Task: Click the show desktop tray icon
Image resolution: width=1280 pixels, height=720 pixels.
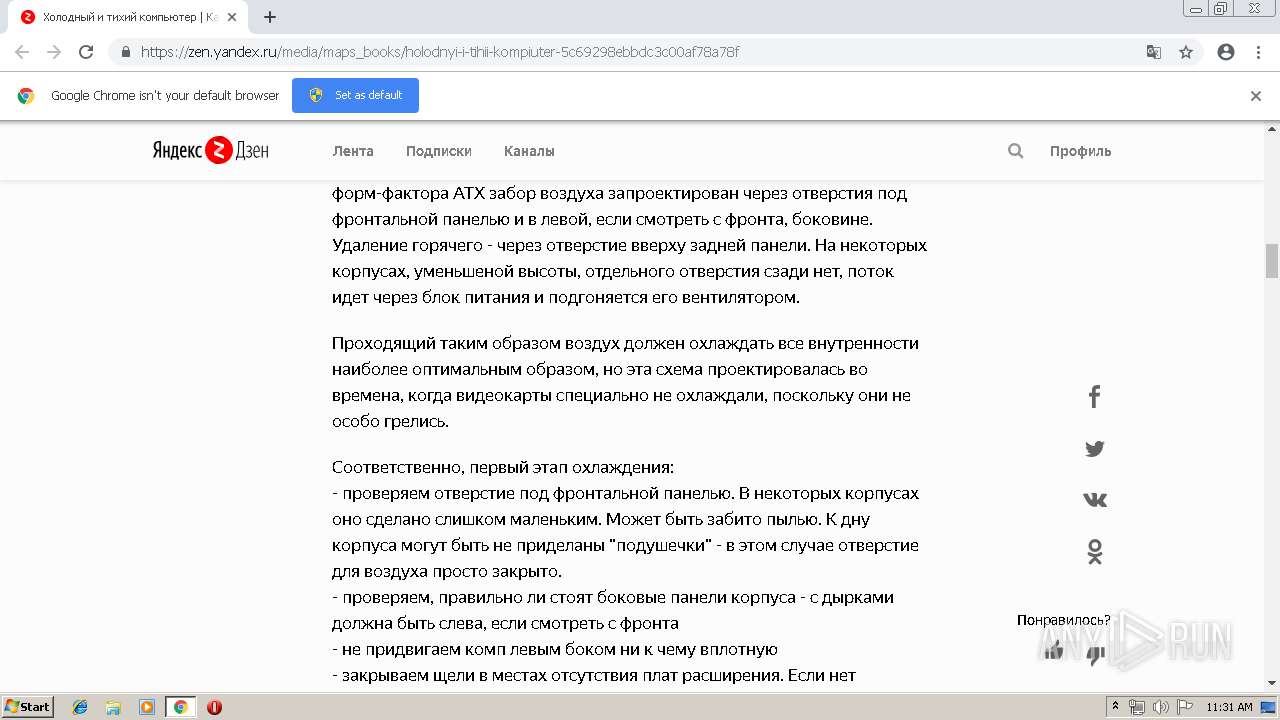Action: coord(1269,707)
